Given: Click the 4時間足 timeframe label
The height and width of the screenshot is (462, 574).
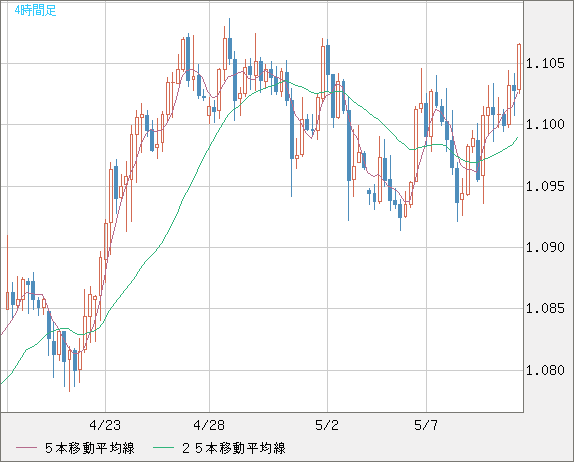Looking at the screenshot, I should coord(36,10).
